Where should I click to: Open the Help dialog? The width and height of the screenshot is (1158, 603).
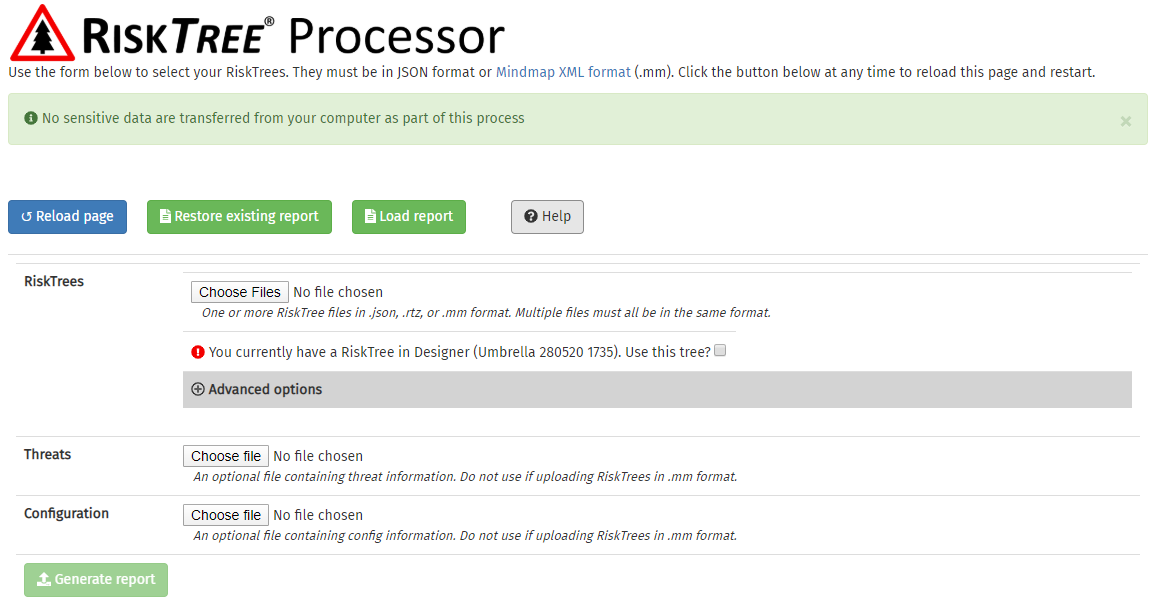point(547,217)
